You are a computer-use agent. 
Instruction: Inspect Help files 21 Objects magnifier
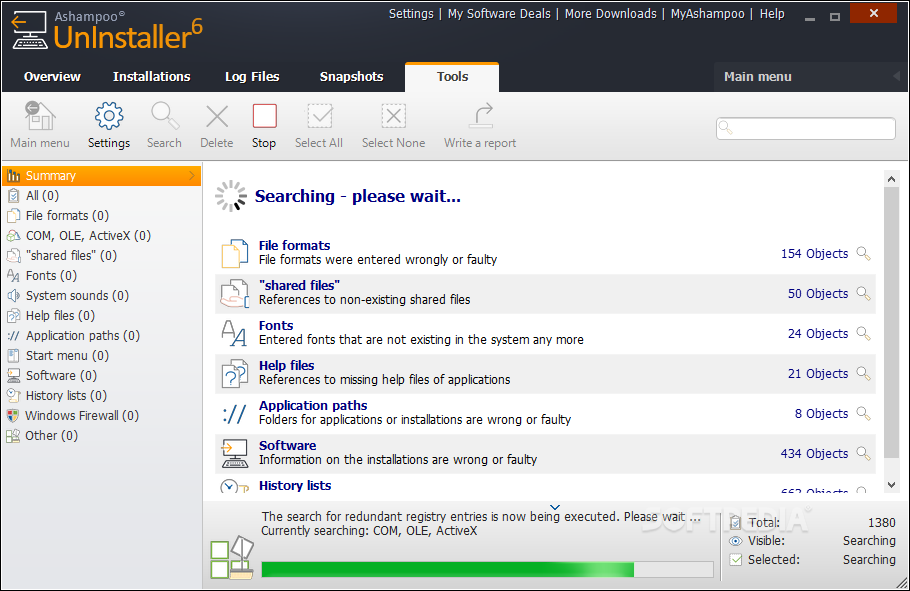(x=864, y=374)
